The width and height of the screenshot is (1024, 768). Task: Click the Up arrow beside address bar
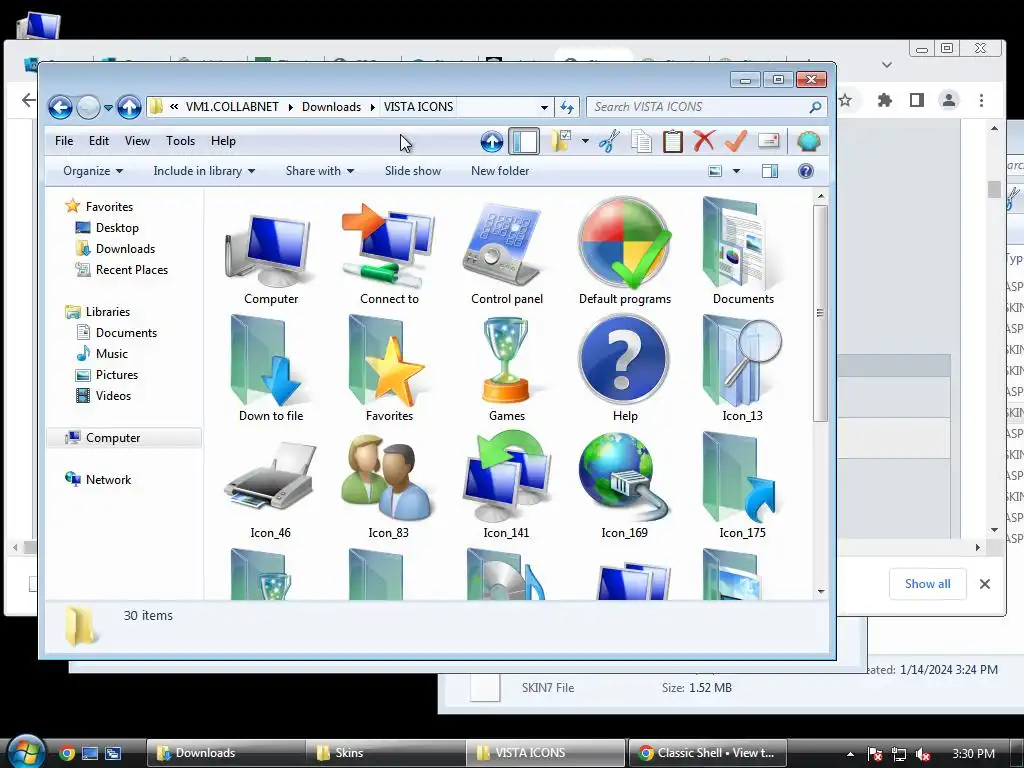coord(129,107)
